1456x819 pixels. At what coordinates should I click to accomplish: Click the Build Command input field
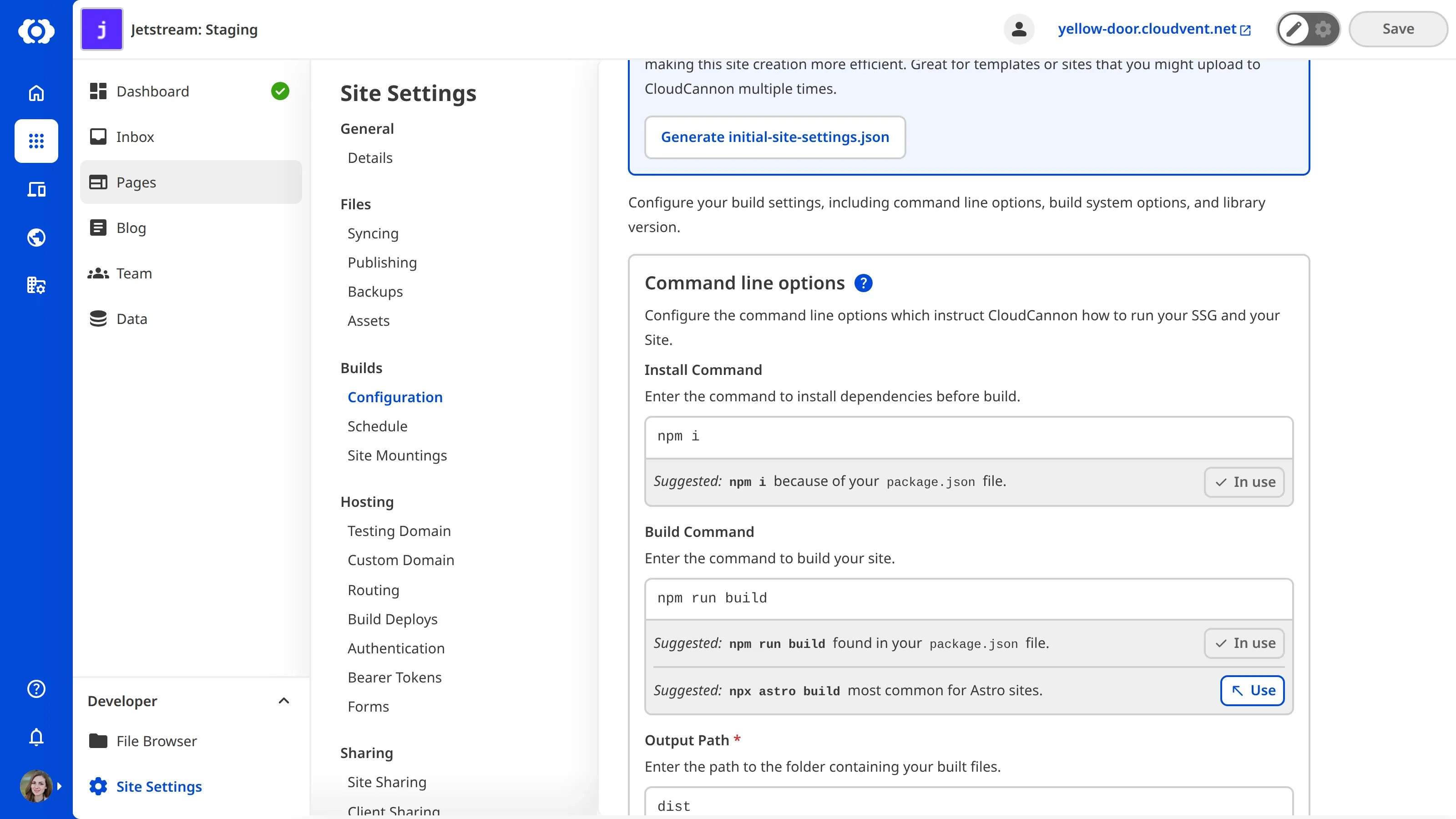tap(969, 599)
